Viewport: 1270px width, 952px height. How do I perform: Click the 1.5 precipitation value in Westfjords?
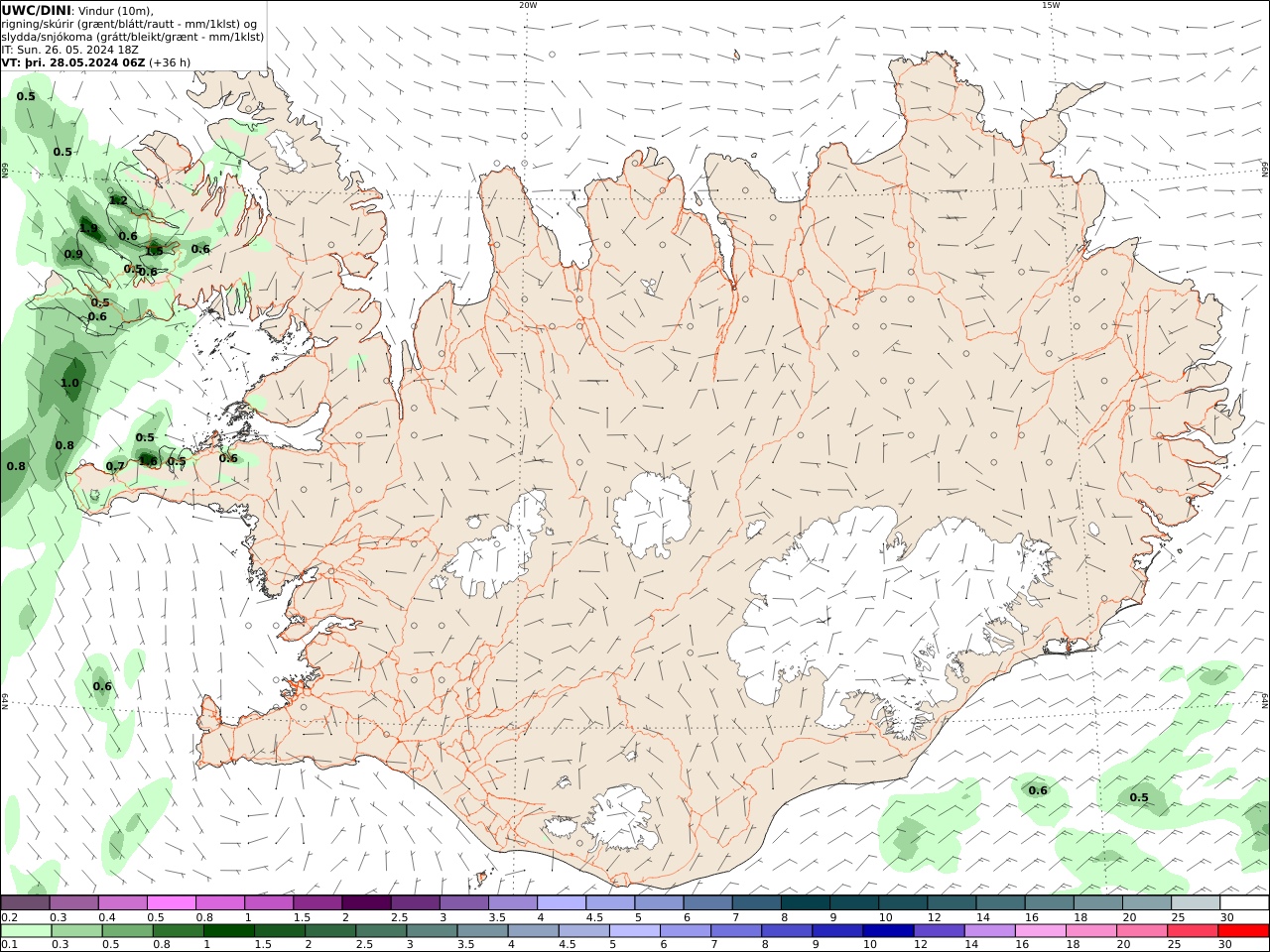[154, 251]
